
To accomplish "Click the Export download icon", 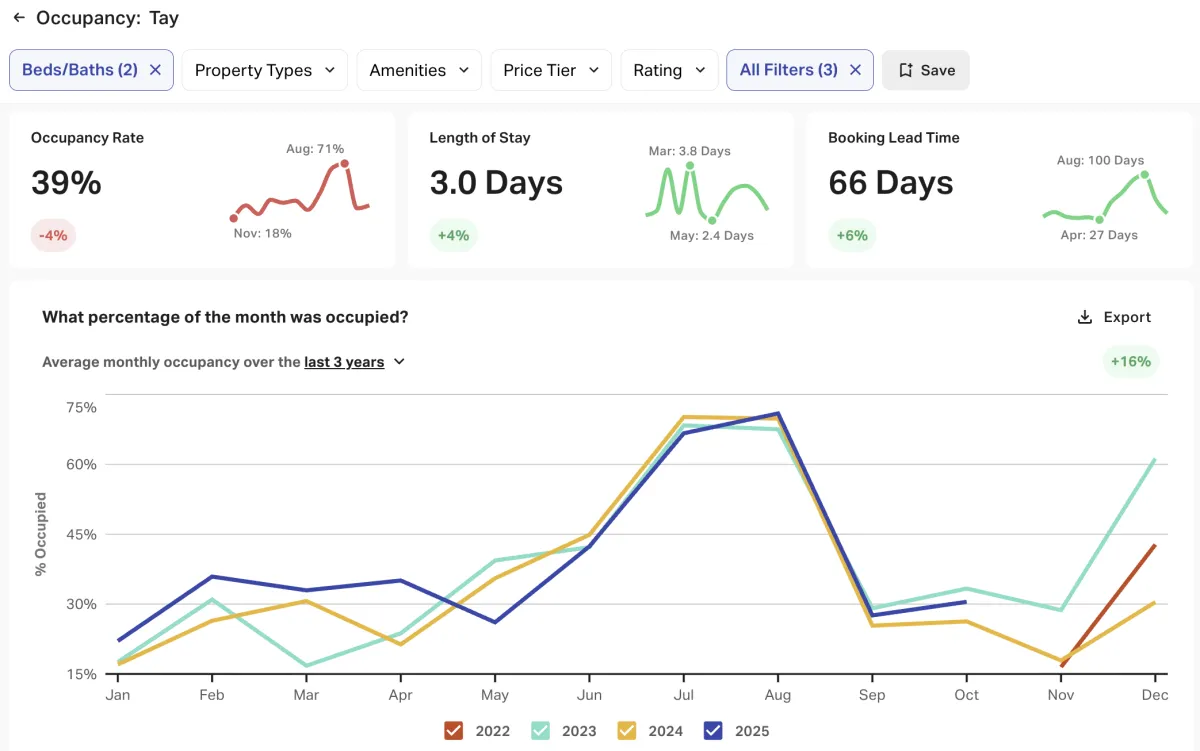I will click(1084, 317).
